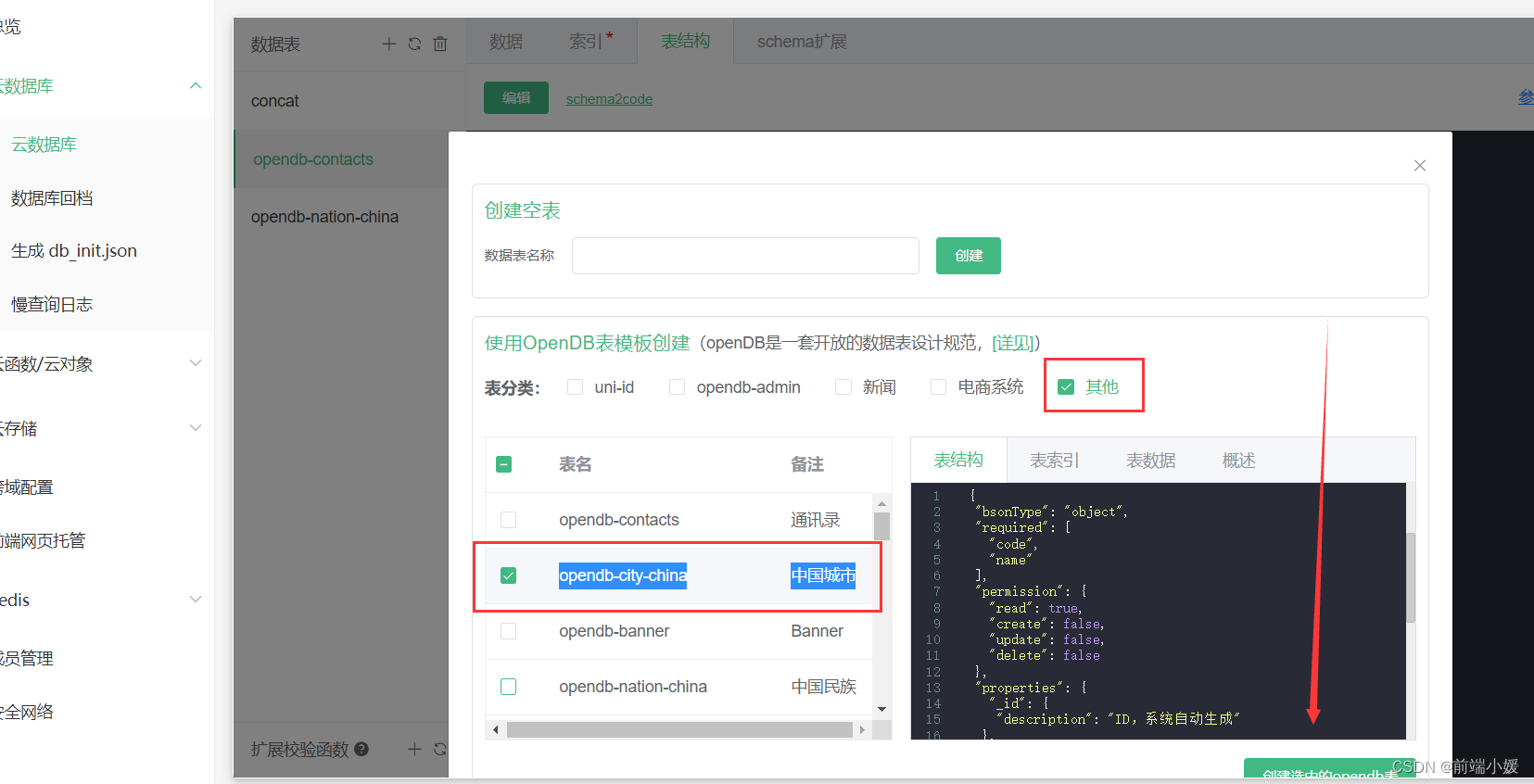Uncheck the 其他 category checkbox
Screen dimensions: 1534x784
tap(1066, 386)
